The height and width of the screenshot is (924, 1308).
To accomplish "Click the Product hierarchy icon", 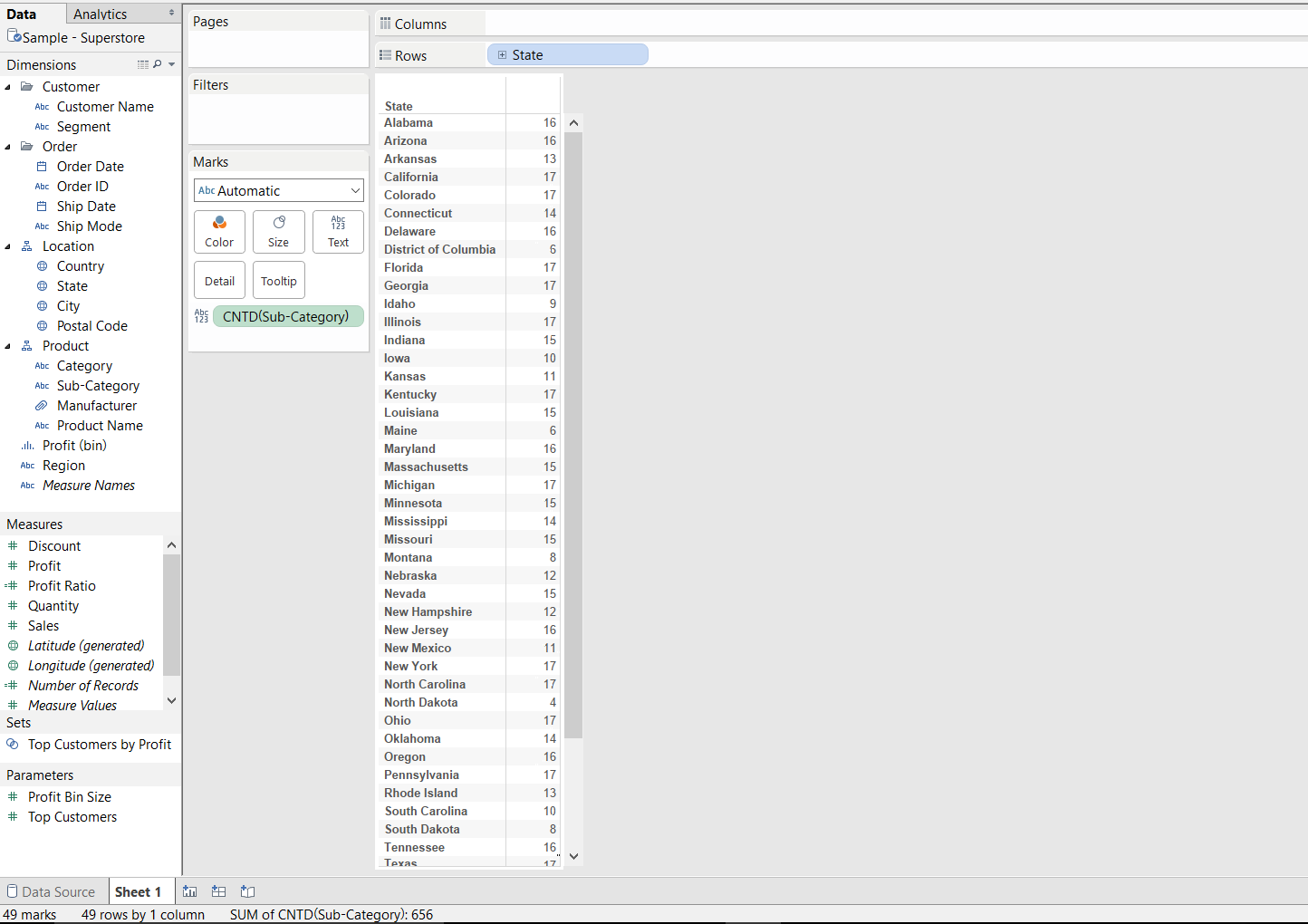I will [27, 346].
